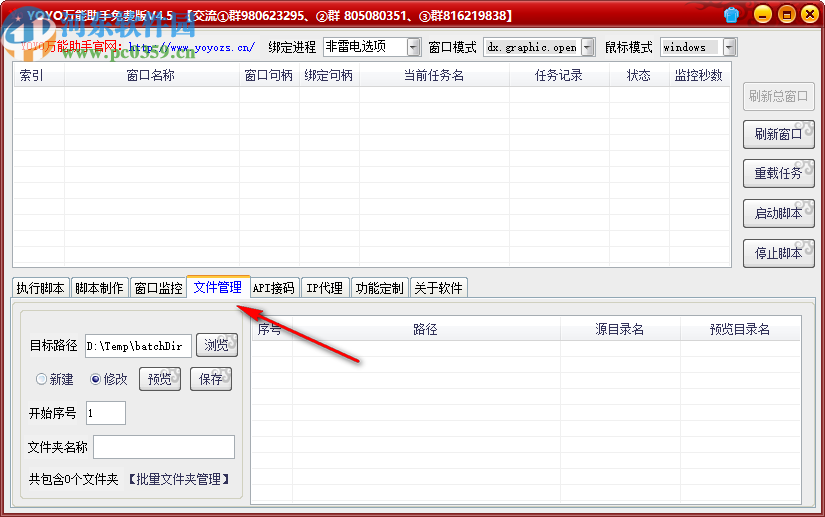The image size is (825, 517).
Task: Expand the 绑定进程 dropdown arrow
Action: coord(414,47)
